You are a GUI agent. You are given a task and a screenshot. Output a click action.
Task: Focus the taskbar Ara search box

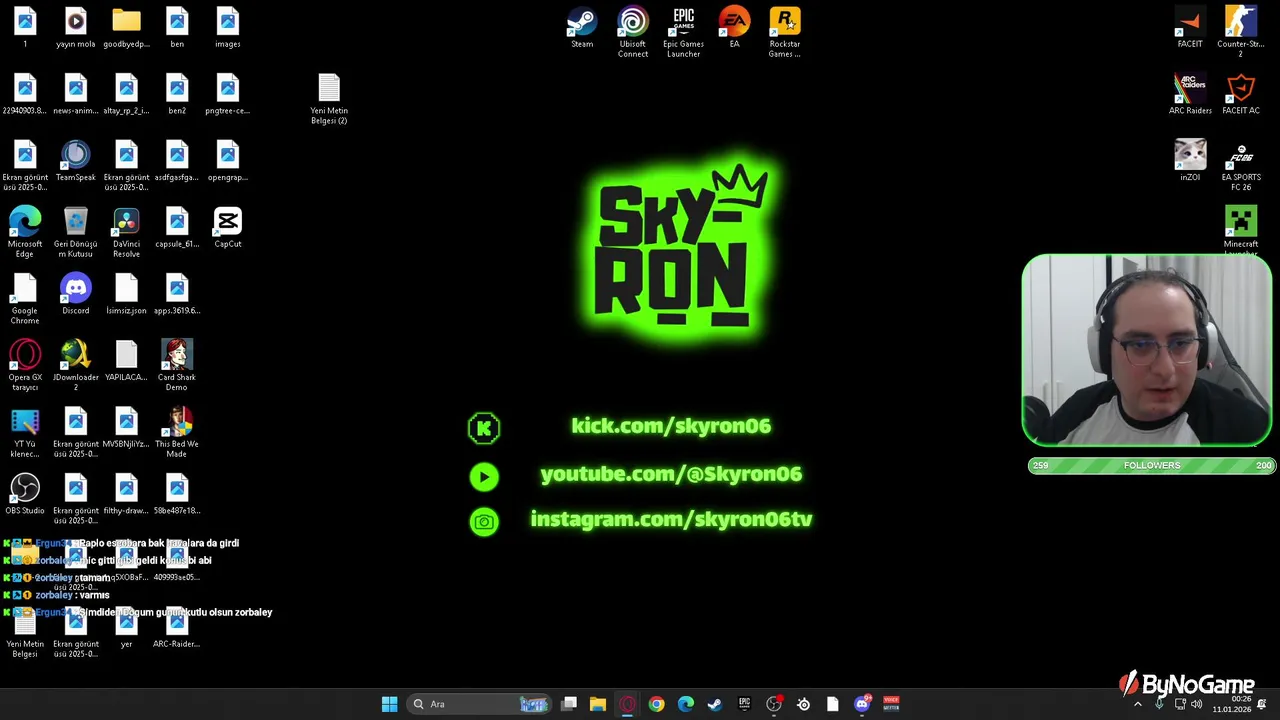481,704
